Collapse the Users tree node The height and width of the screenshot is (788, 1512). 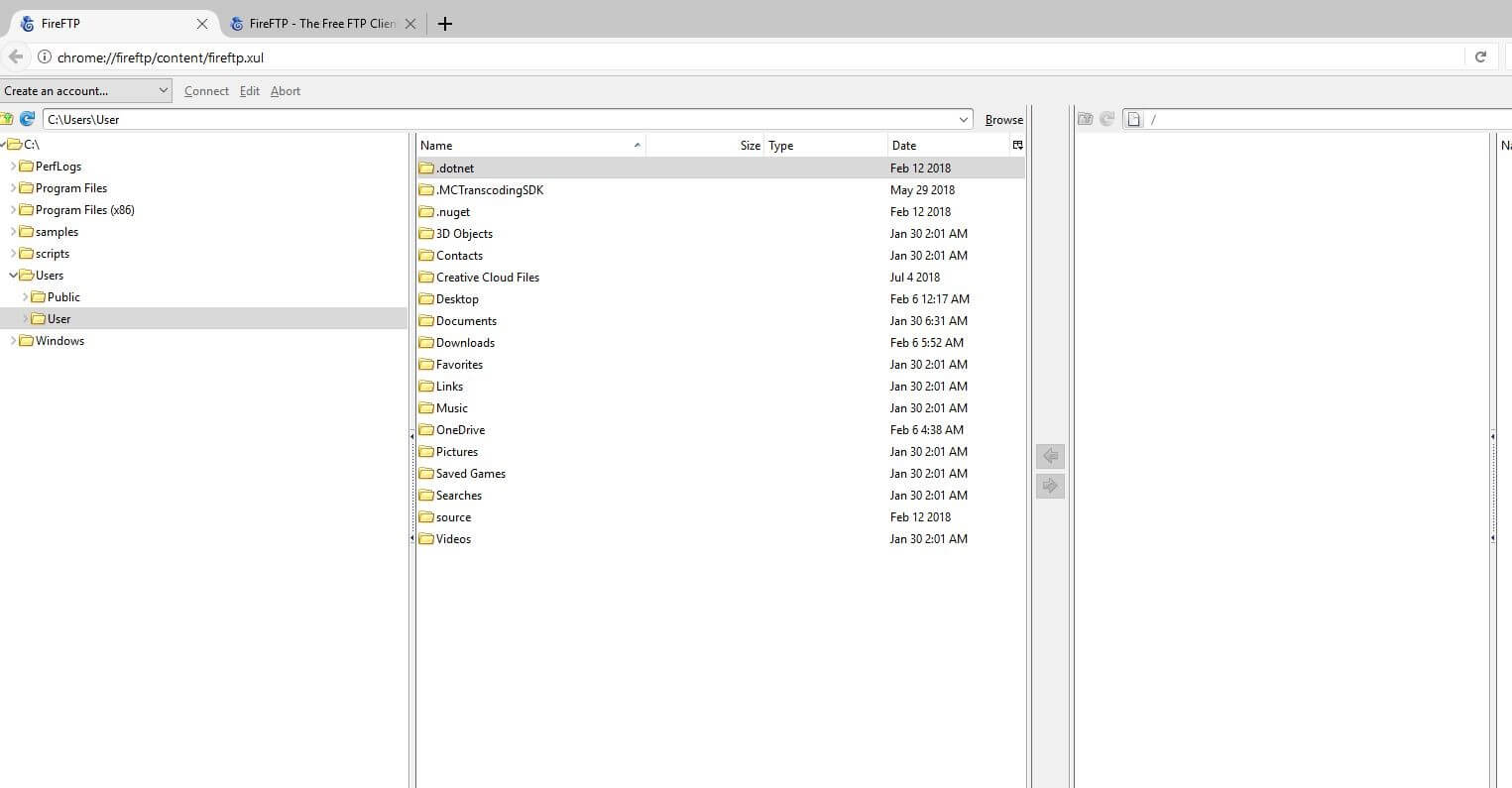pos(13,275)
